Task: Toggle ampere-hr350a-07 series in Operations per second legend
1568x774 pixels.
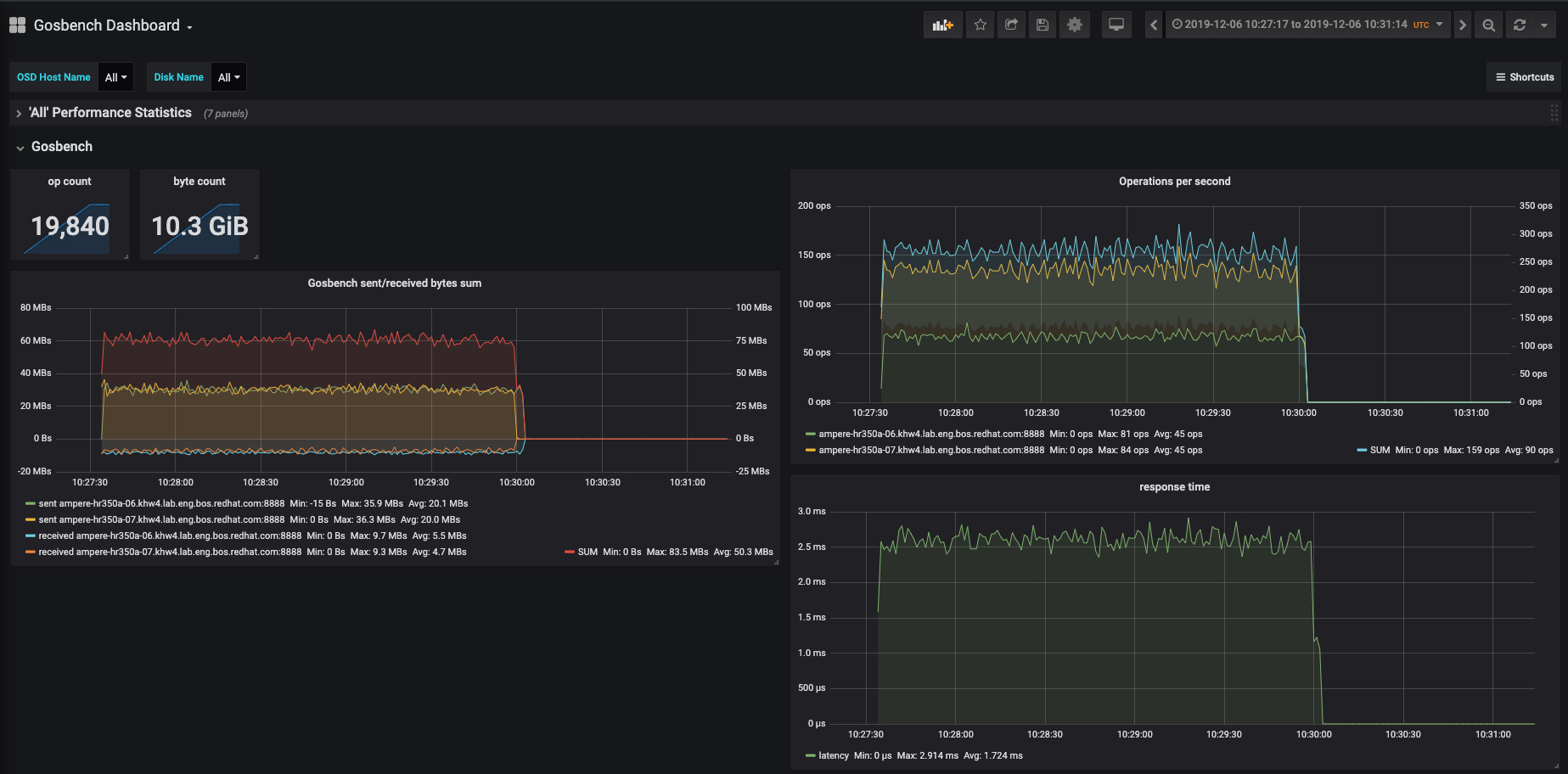Action: click(931, 451)
